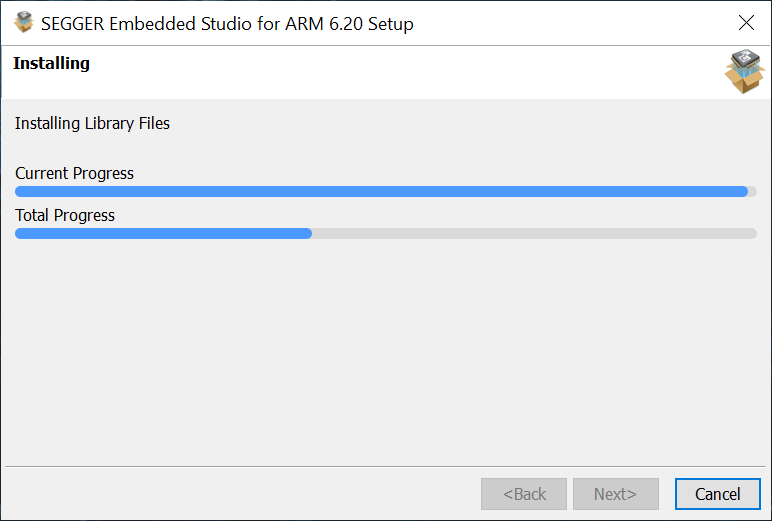Click the window title text in the title bar
The width and height of the screenshot is (772, 521).
(227, 23)
